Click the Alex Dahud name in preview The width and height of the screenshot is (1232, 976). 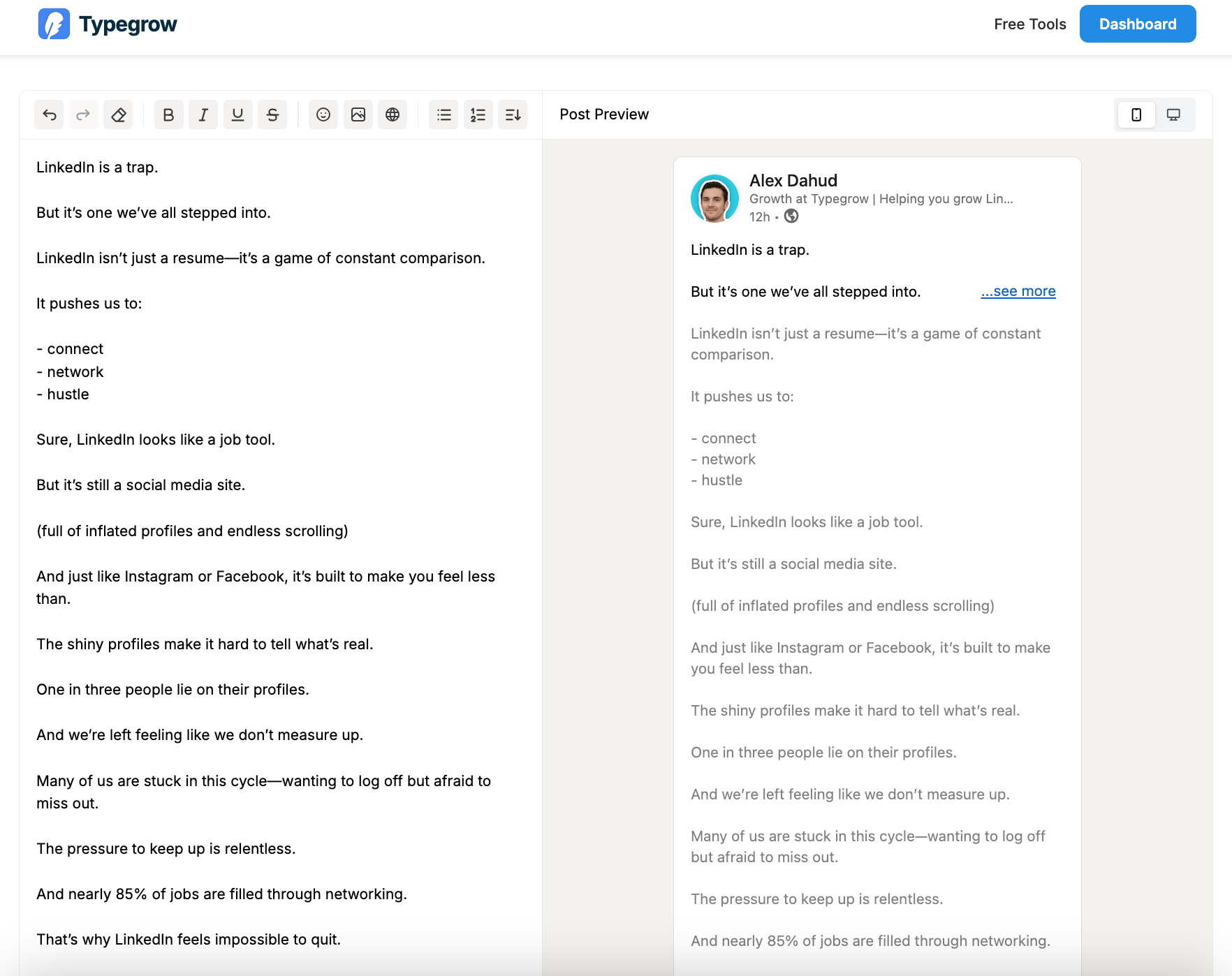[x=793, y=180]
